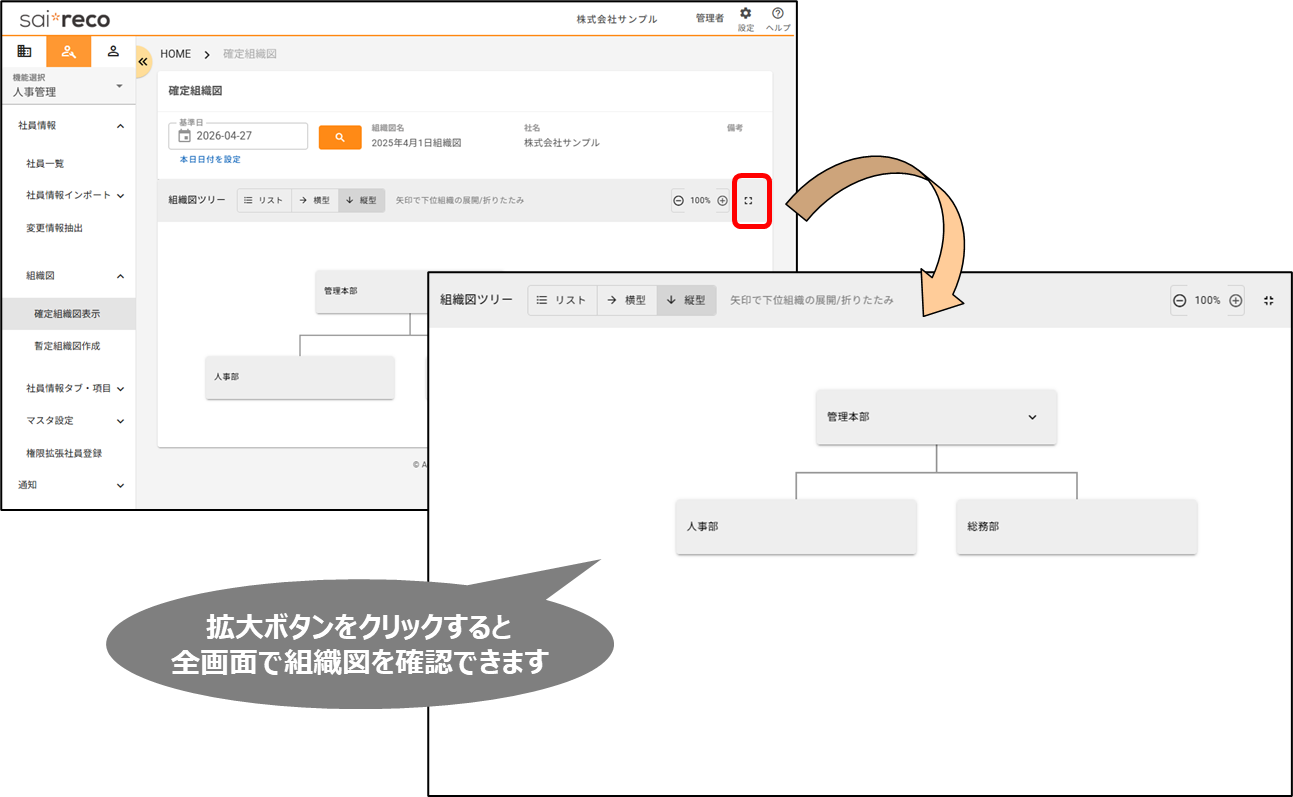Collapse 管理本部 node using its chevron arrow

[x=1032, y=417]
